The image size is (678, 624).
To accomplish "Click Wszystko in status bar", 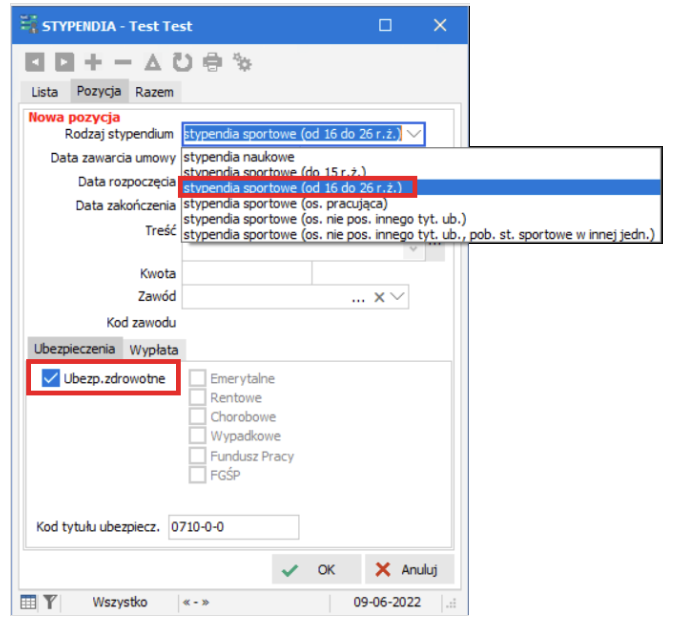I will (x=120, y=602).
